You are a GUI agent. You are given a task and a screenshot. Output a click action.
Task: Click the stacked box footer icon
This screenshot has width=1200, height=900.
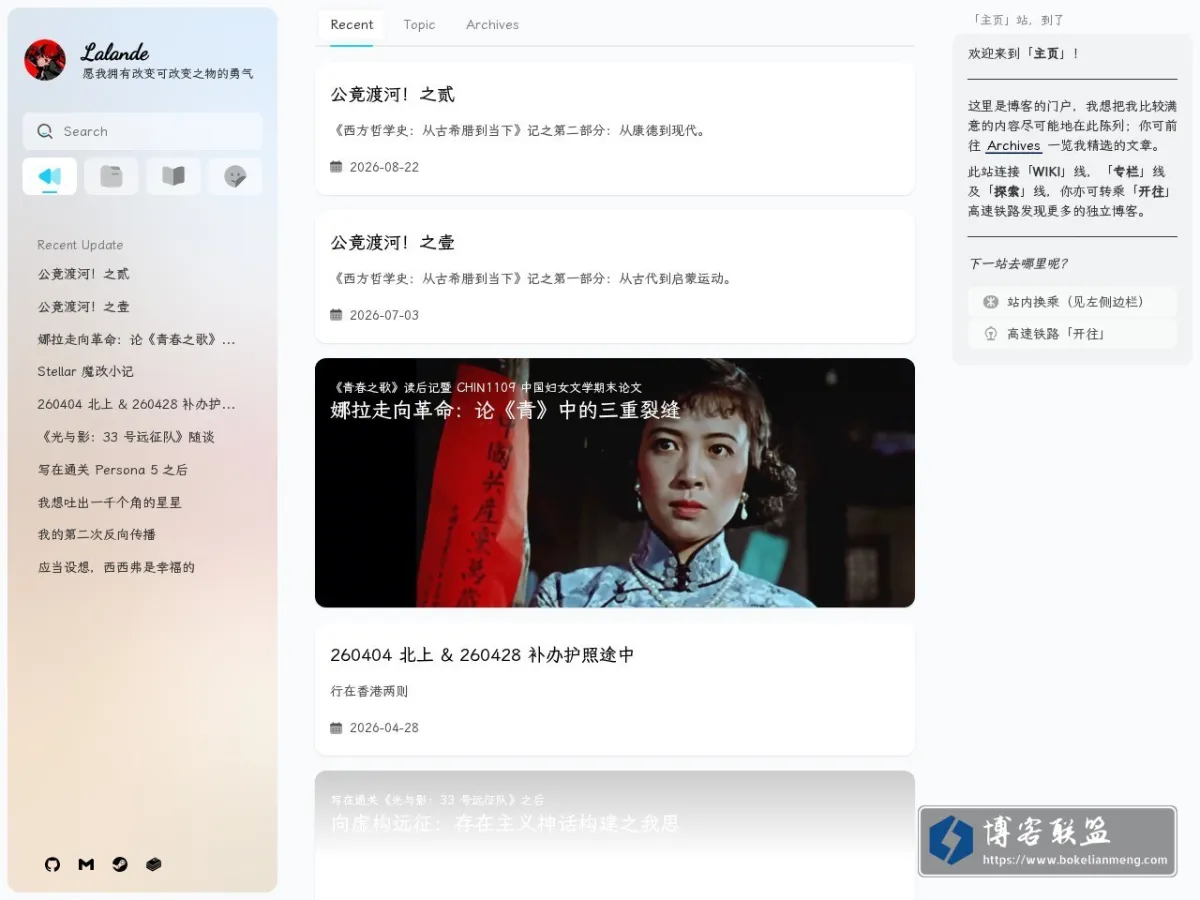(153, 864)
